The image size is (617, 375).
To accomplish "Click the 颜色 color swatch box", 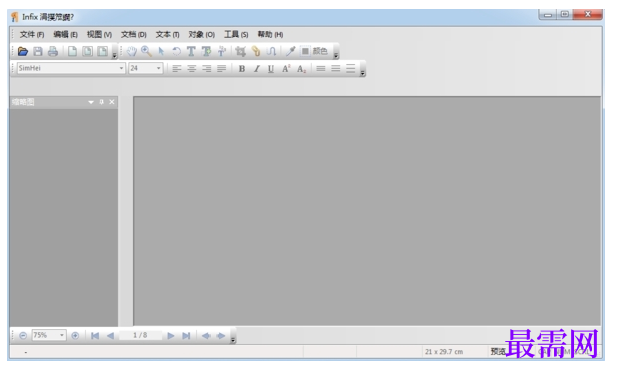I will tap(305, 51).
